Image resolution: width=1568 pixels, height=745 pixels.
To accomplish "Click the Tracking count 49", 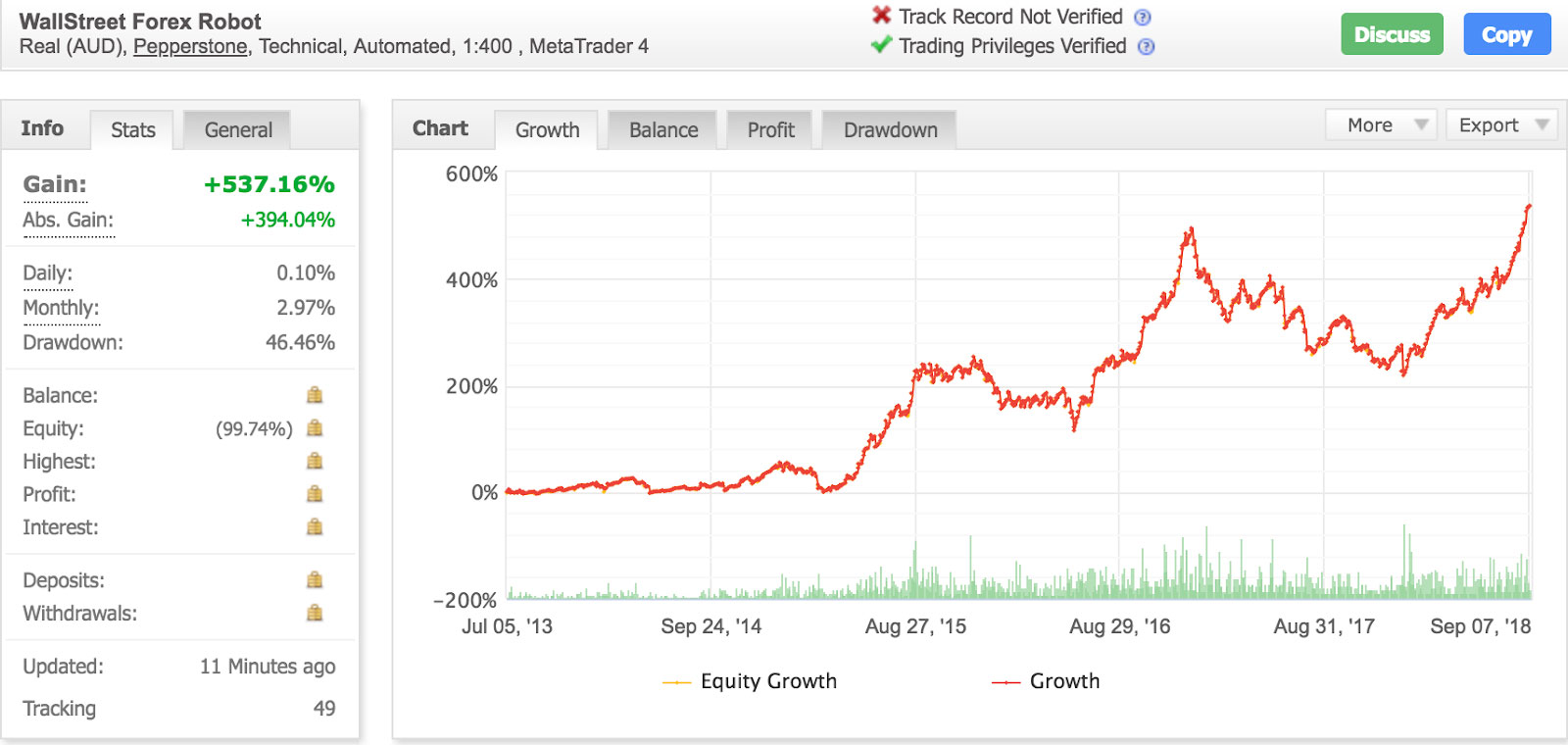I will pos(324,709).
